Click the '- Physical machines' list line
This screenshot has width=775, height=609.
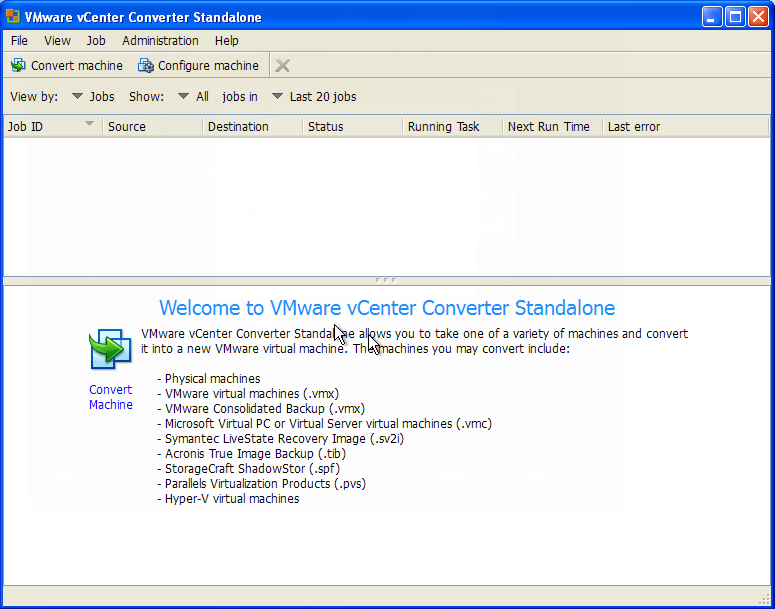209,379
